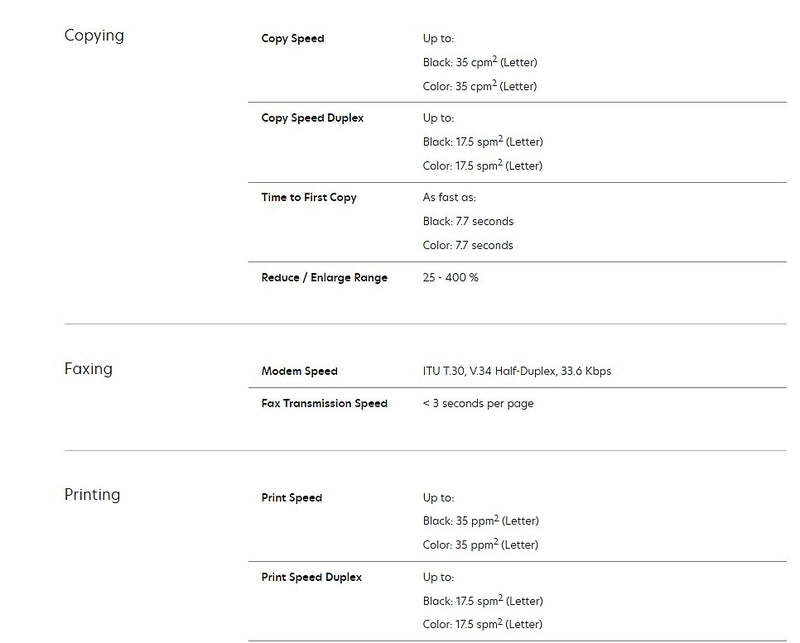Click the Printing section heading
800x643 pixels.
92,495
